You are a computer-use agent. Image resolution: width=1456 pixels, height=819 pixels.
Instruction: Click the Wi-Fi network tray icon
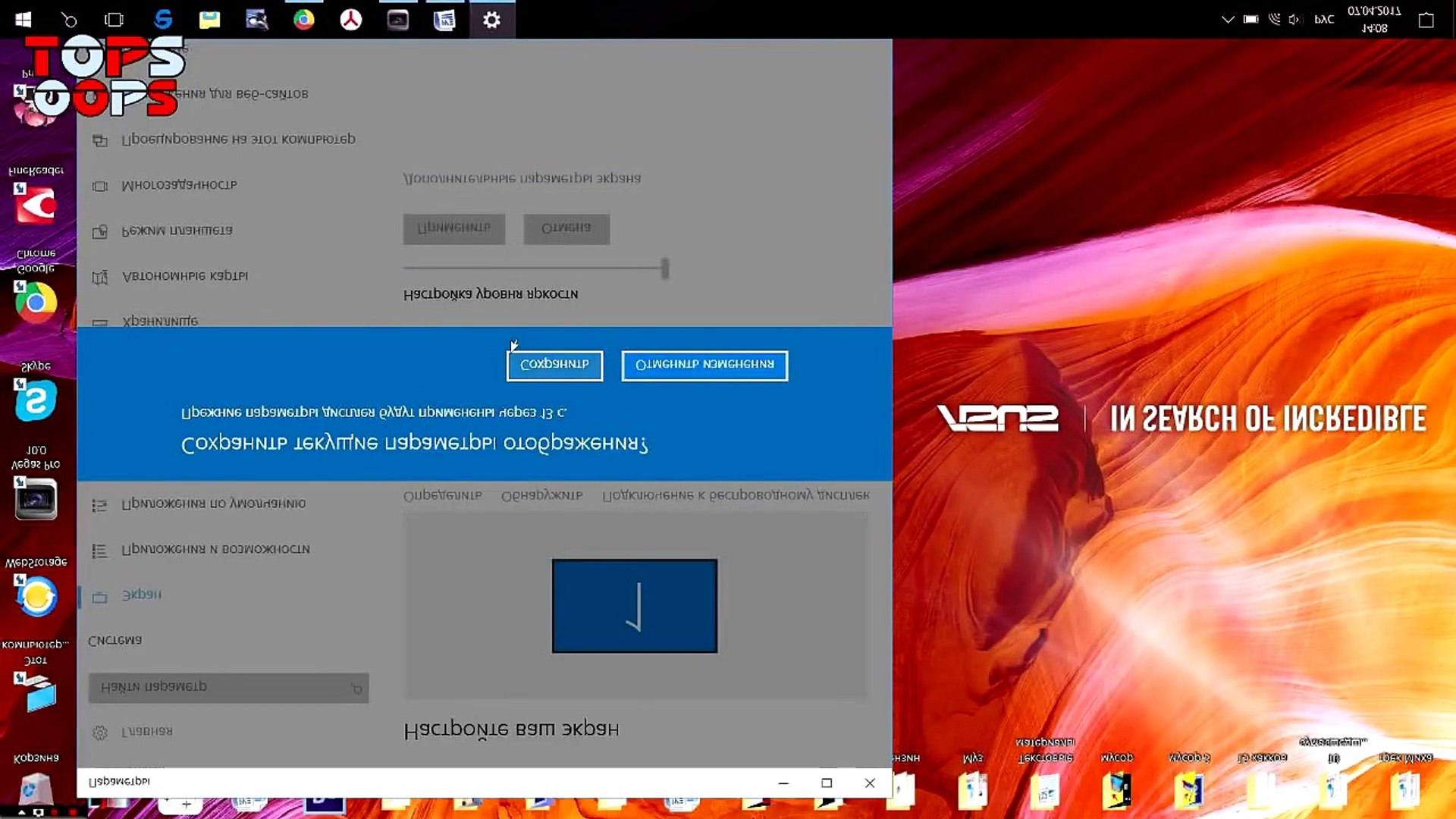point(1274,20)
